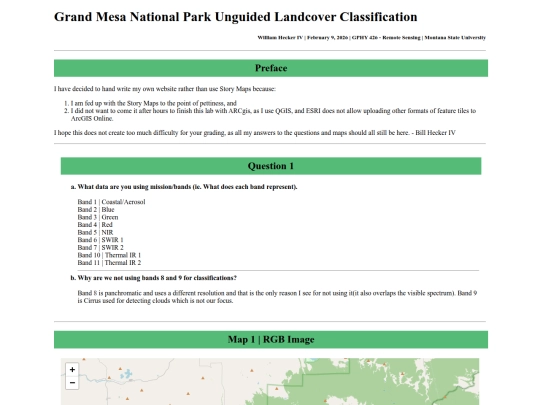Click the green forest area of the map
540x405 pixels.
coord(379,382)
